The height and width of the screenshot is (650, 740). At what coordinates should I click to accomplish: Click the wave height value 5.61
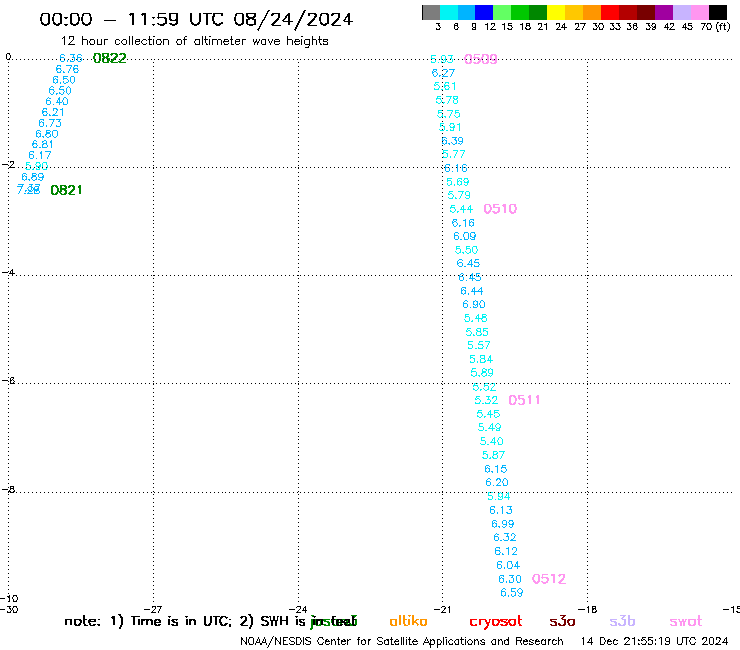tap(445, 86)
